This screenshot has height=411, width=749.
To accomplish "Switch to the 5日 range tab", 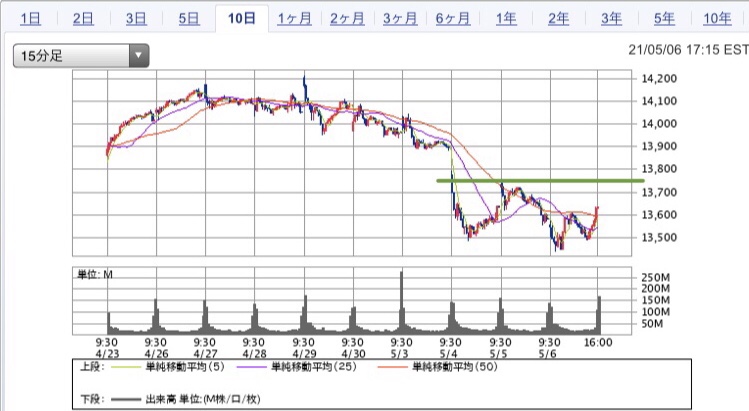I will point(189,19).
